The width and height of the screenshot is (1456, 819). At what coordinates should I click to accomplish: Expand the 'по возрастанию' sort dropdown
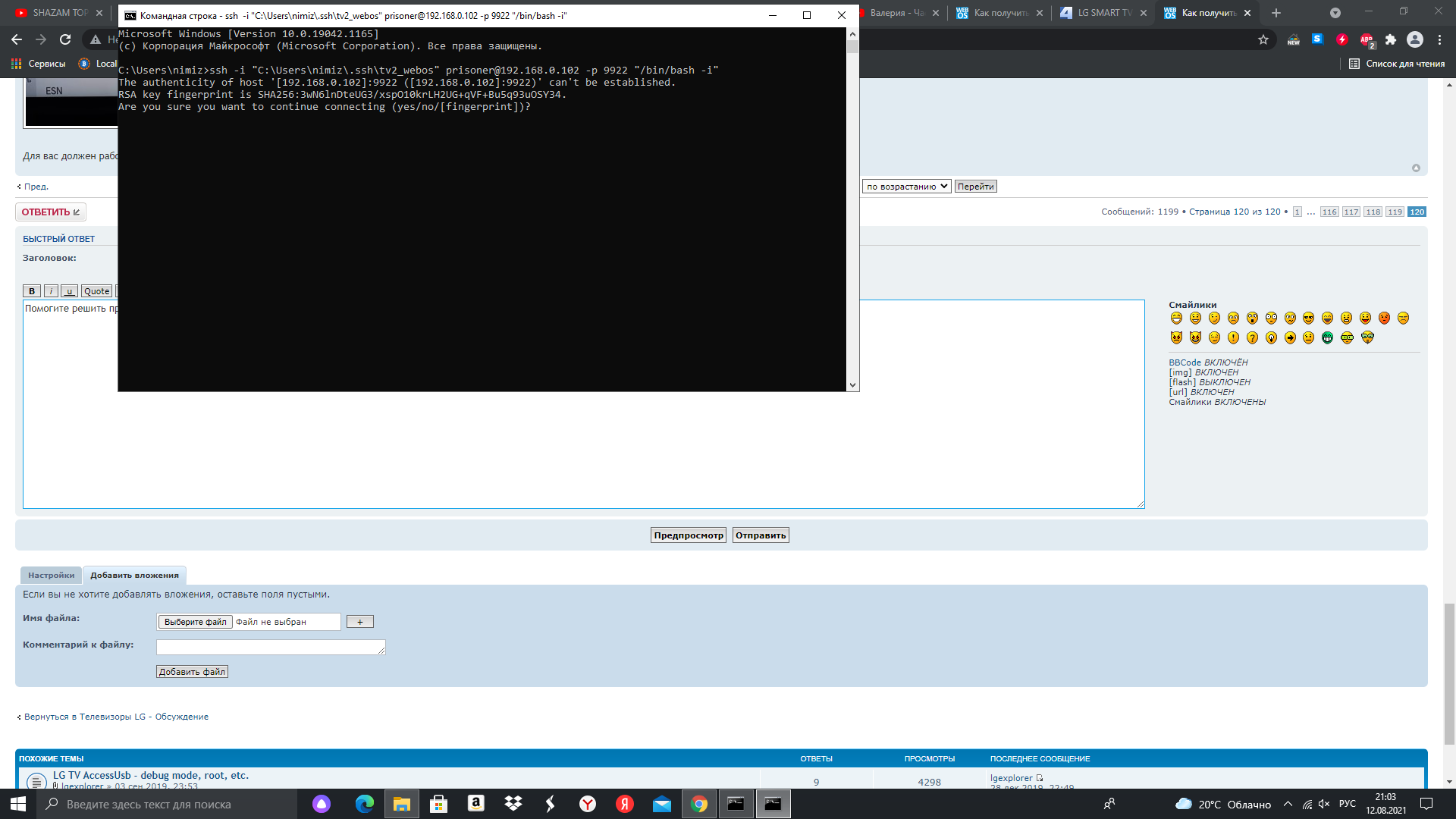[906, 187]
